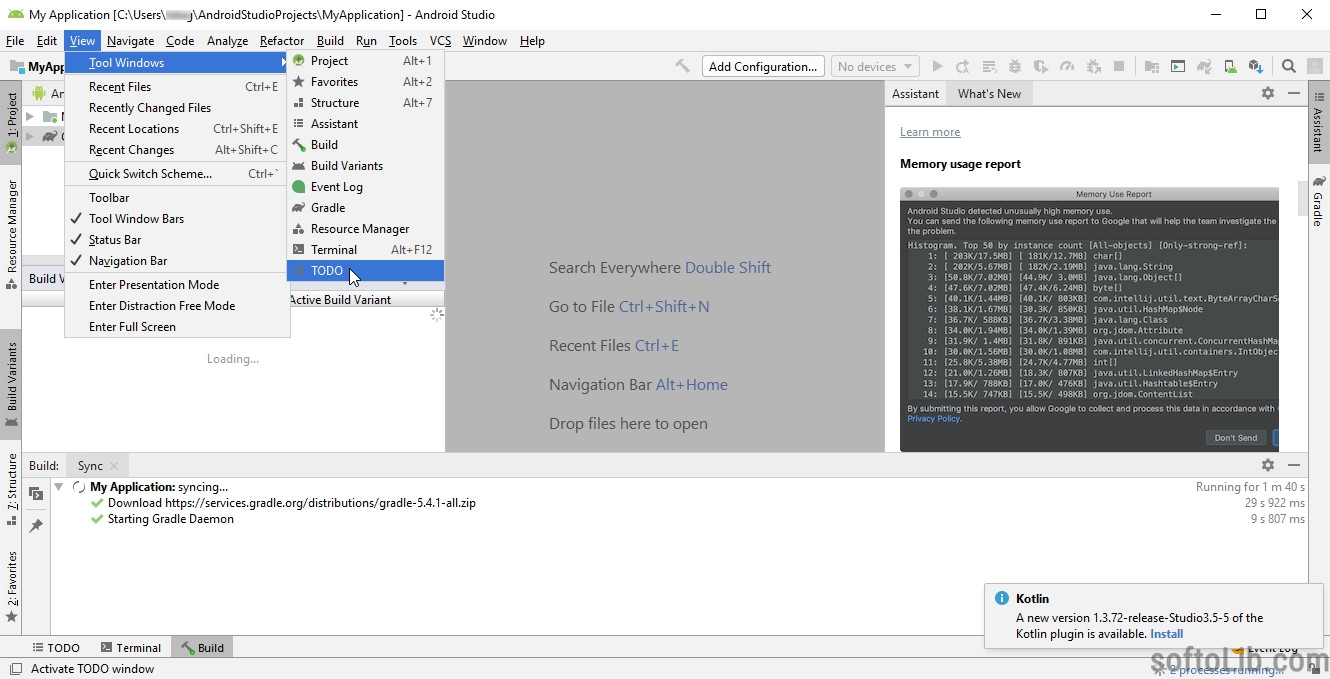
Task: Click the Search Everywhere magnifier icon
Action: (1289, 66)
